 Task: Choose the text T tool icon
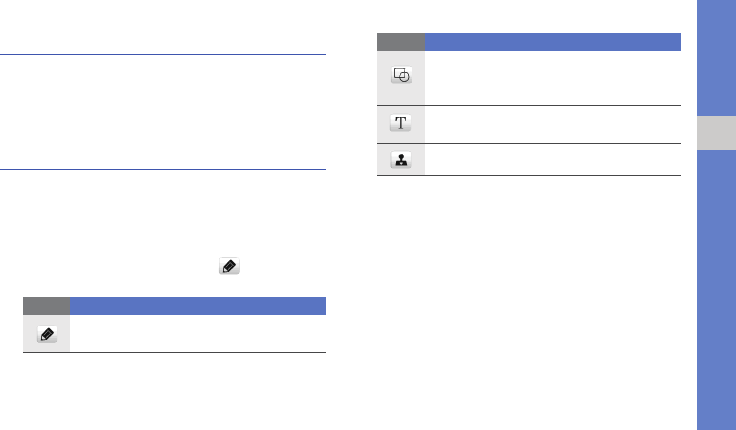tap(400, 123)
